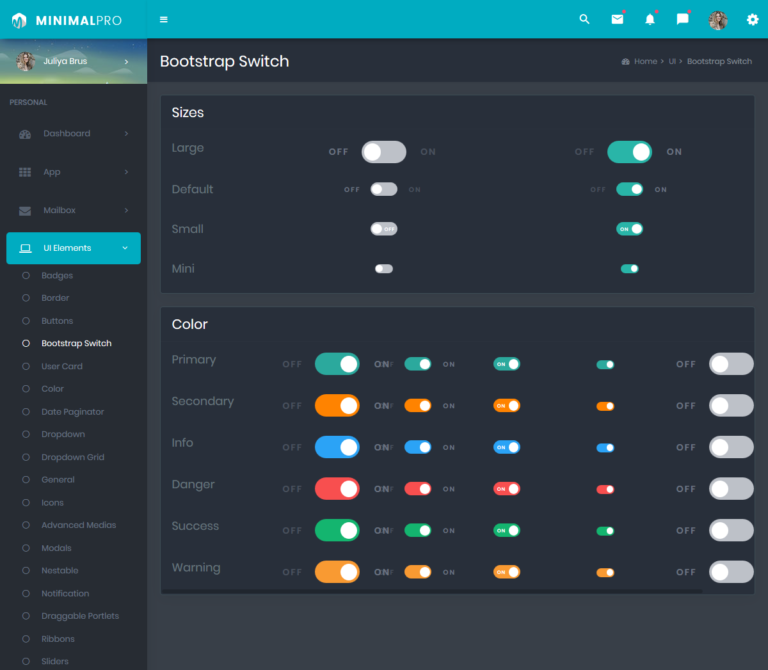
Task: Click the Sizes panel heading
Action: click(x=188, y=113)
